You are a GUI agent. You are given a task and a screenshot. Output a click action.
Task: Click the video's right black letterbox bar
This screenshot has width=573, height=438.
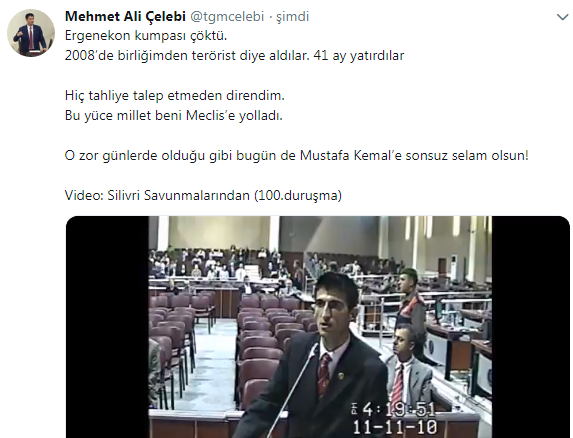531,327
